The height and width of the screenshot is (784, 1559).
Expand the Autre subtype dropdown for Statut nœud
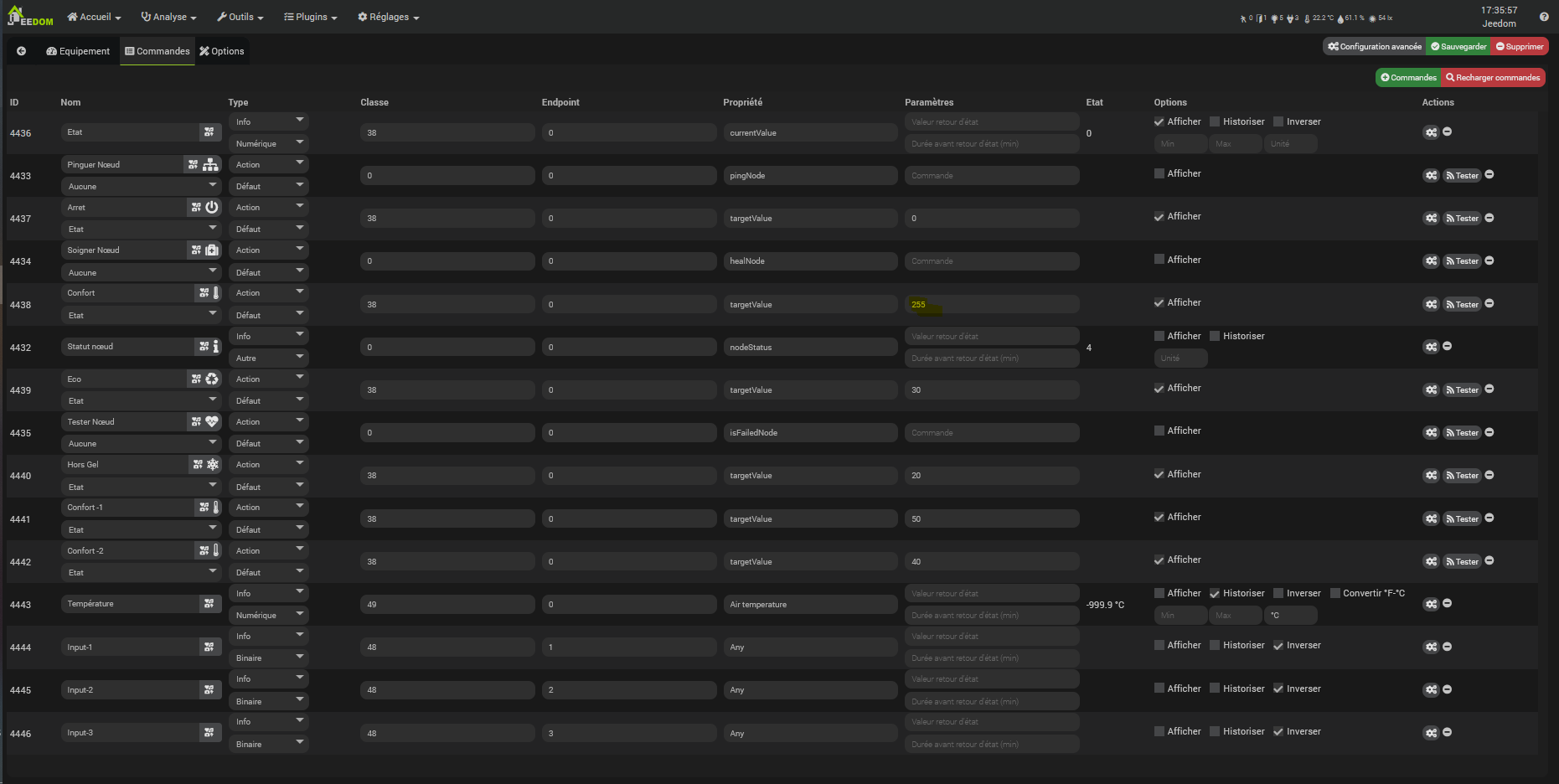[268, 358]
